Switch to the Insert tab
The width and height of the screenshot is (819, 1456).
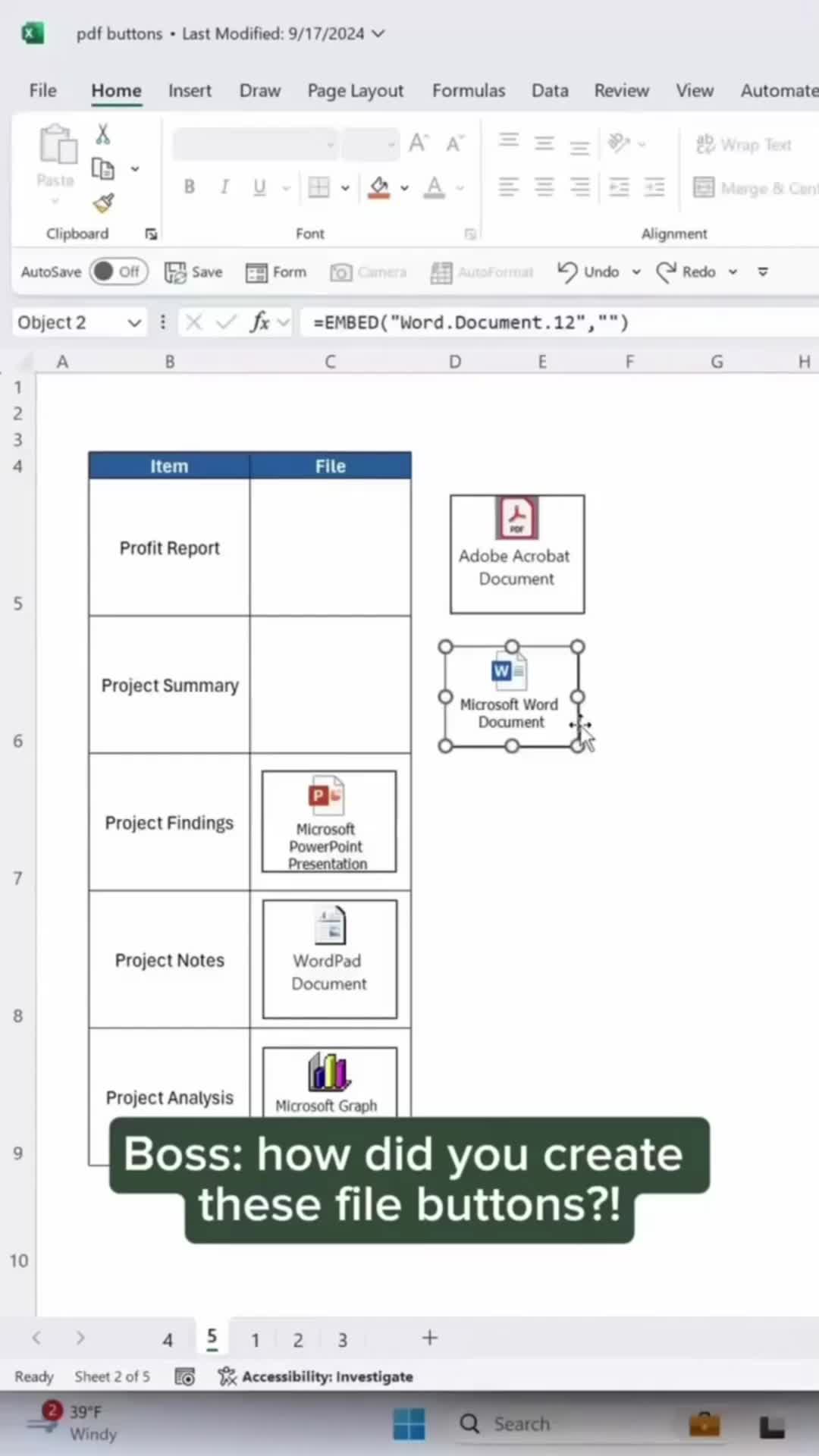190,90
